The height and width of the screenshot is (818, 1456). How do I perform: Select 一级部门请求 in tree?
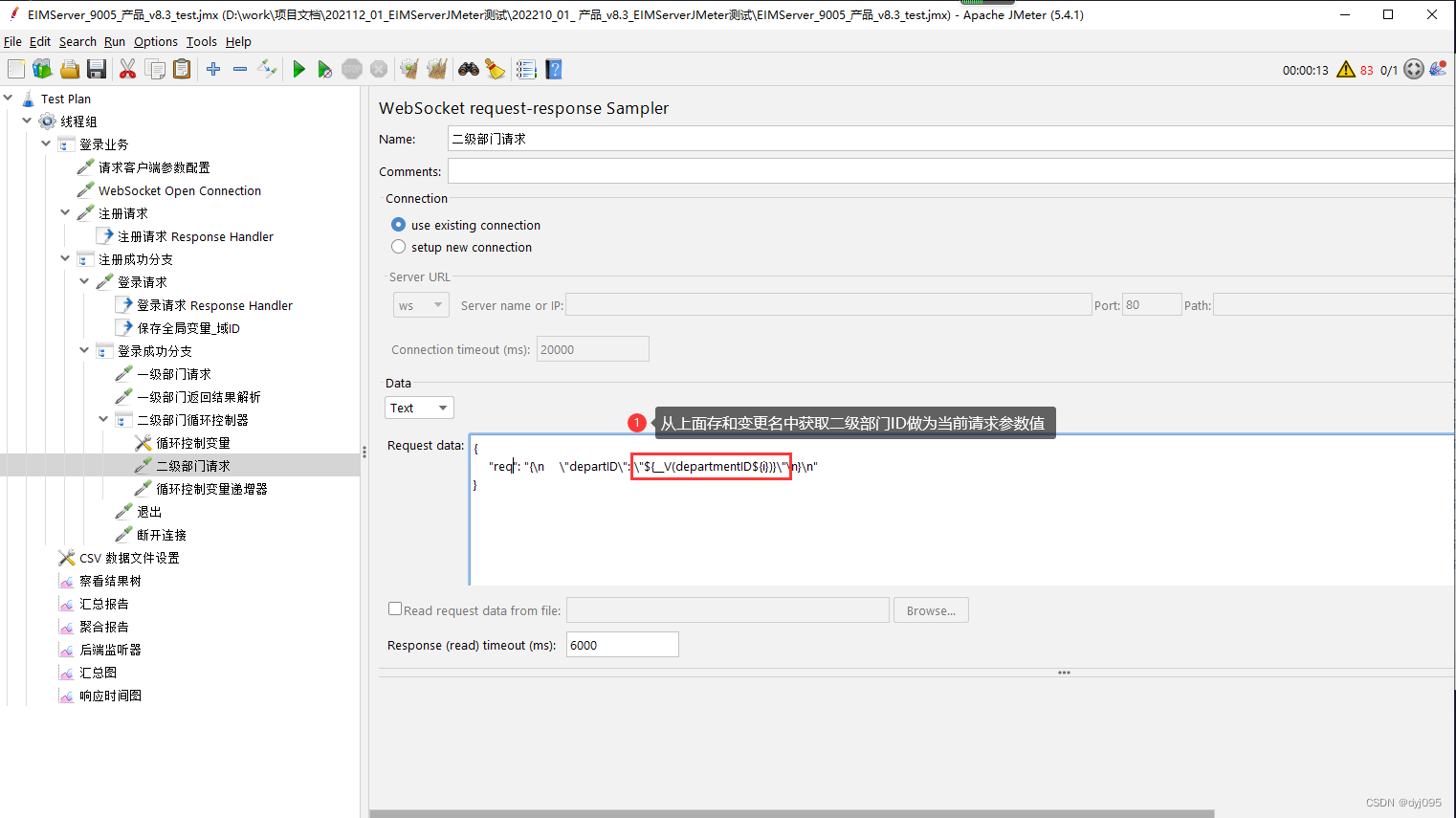coord(173,374)
